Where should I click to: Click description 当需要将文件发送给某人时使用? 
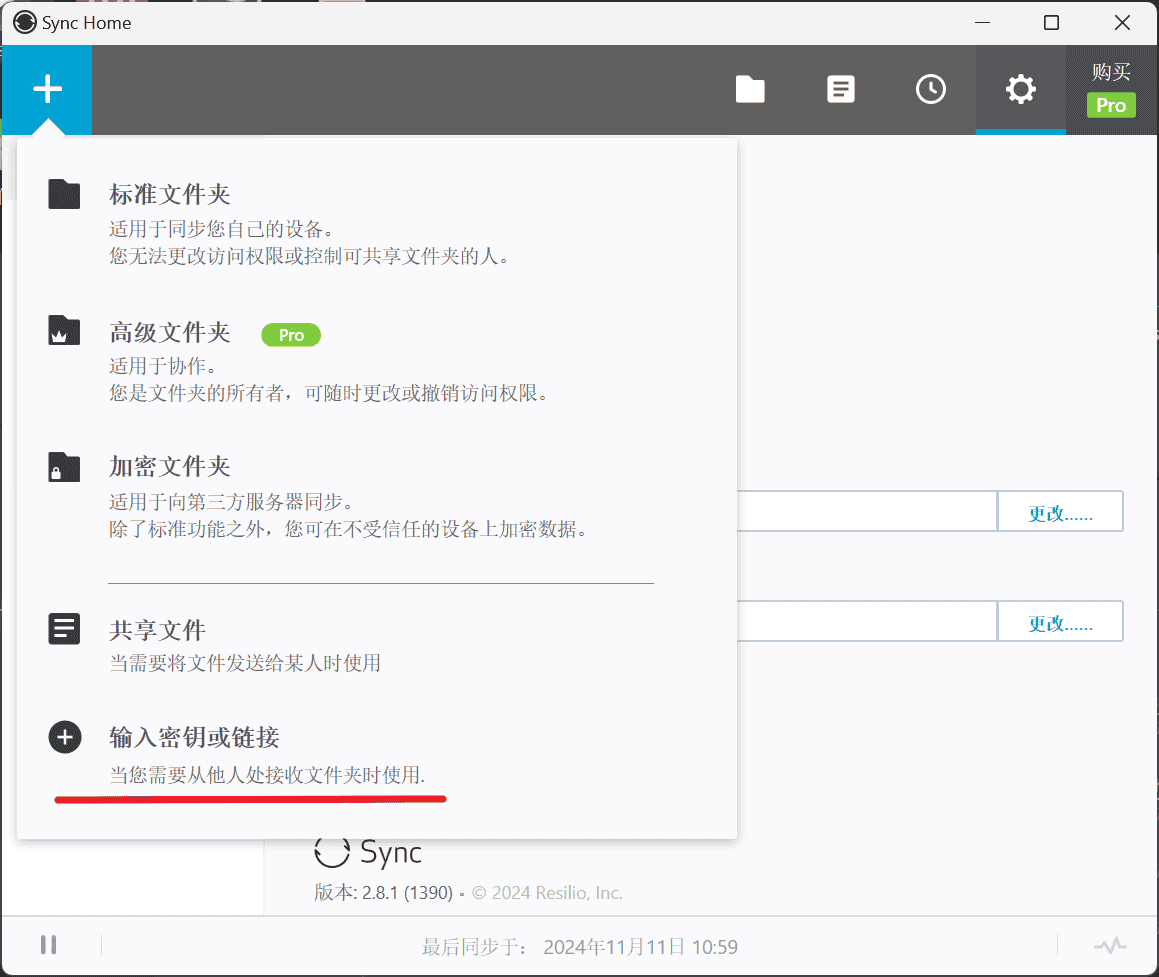(245, 663)
